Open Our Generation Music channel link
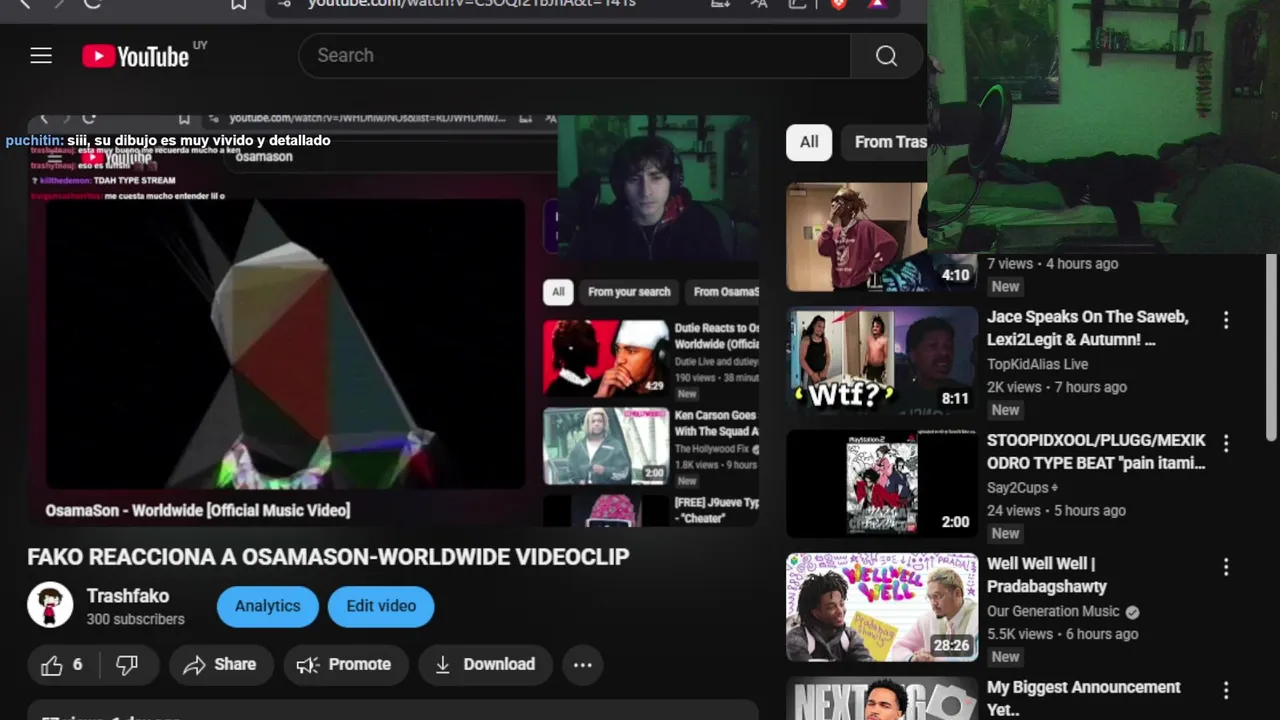Screen dimensions: 1280x720 (1053, 611)
